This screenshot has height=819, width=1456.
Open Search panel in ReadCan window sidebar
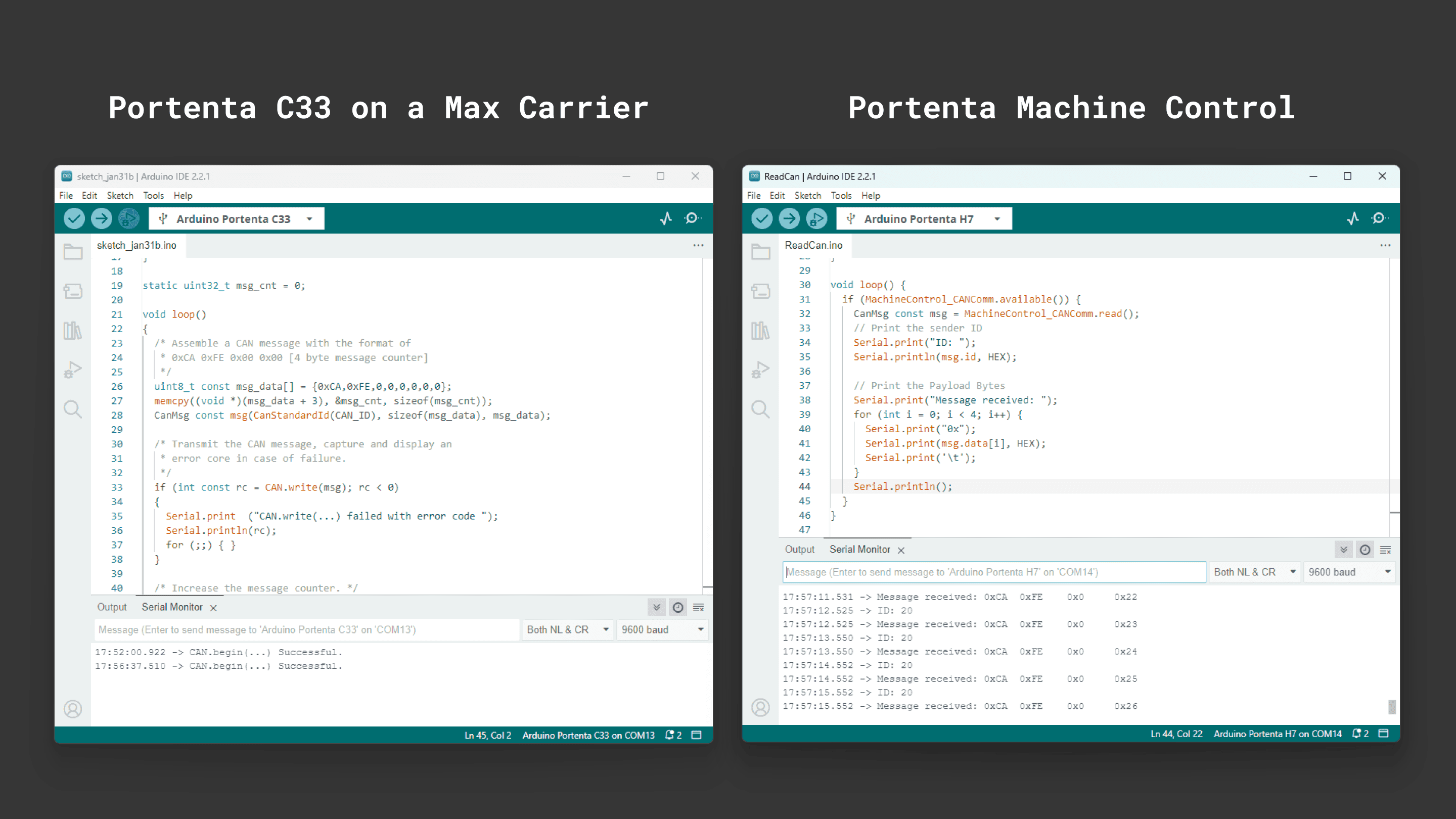(760, 408)
